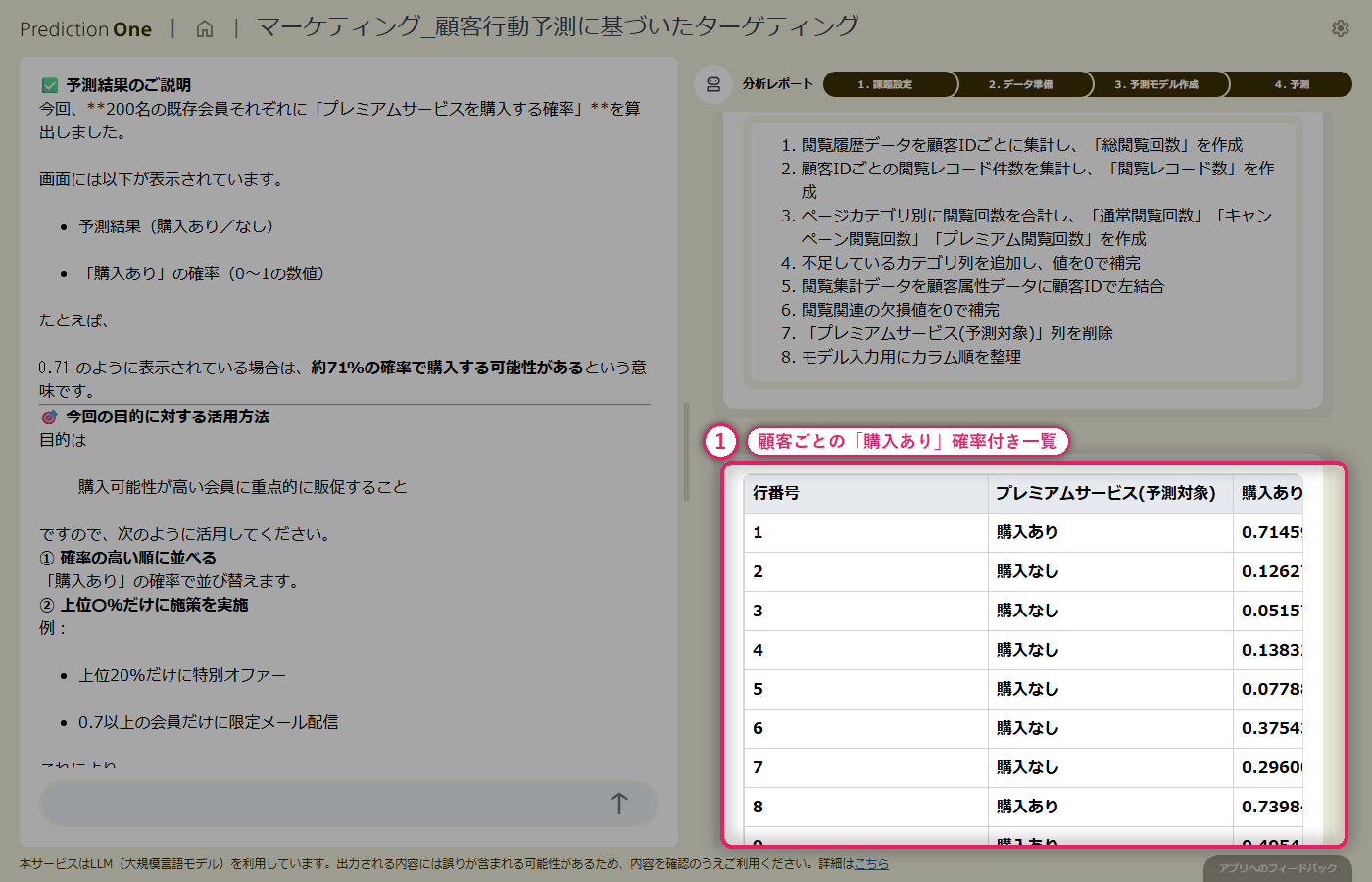The image size is (1372, 882).
Task: Click preprocessing step 8 モデル入力用 text
Action: point(911,357)
